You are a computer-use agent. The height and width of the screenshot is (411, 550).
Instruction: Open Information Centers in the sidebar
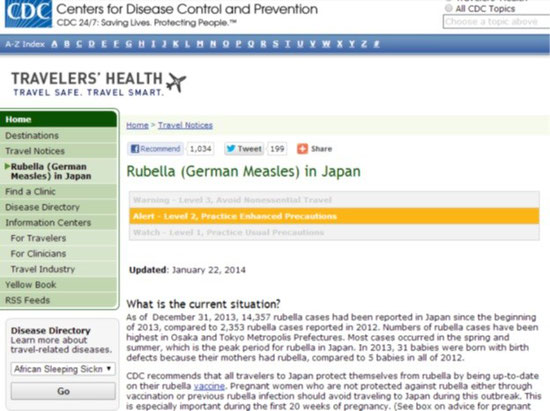(x=58, y=222)
